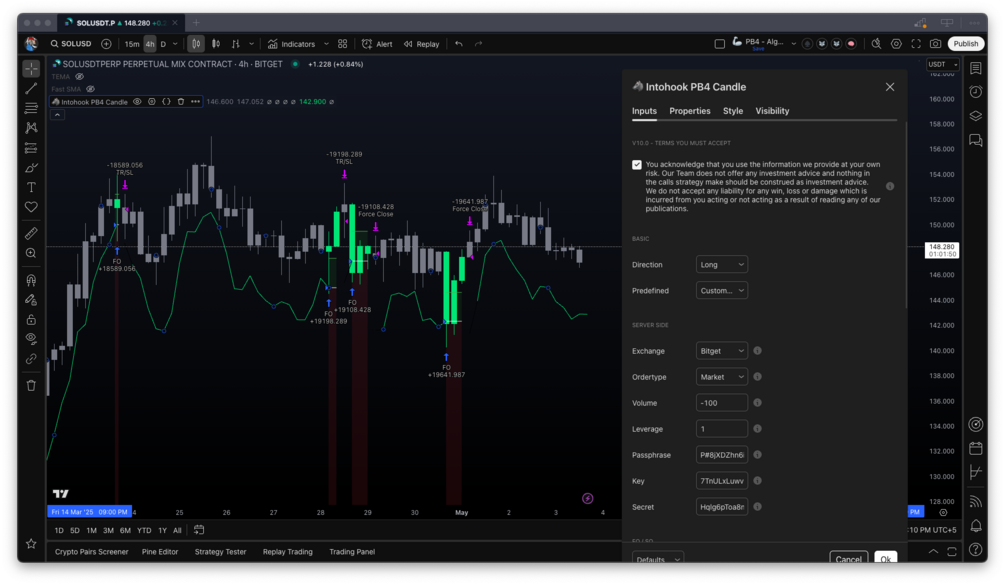Open the Crypto Pairs Screener tab
Image resolution: width=1005 pixels, height=584 pixels.
92,551
